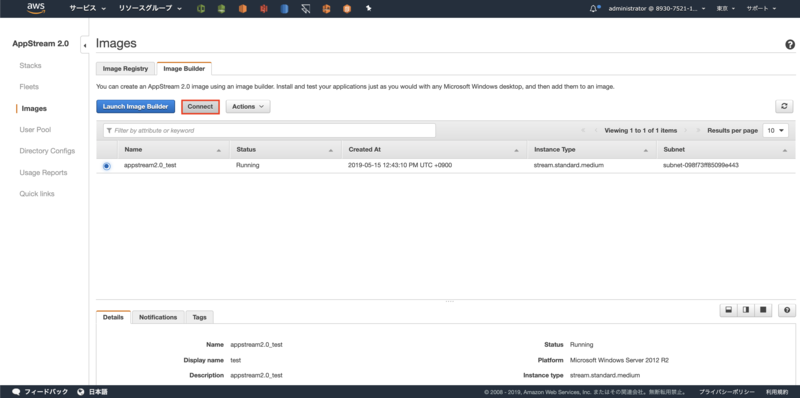Open Directory Configs in the sidebar

tap(47, 151)
